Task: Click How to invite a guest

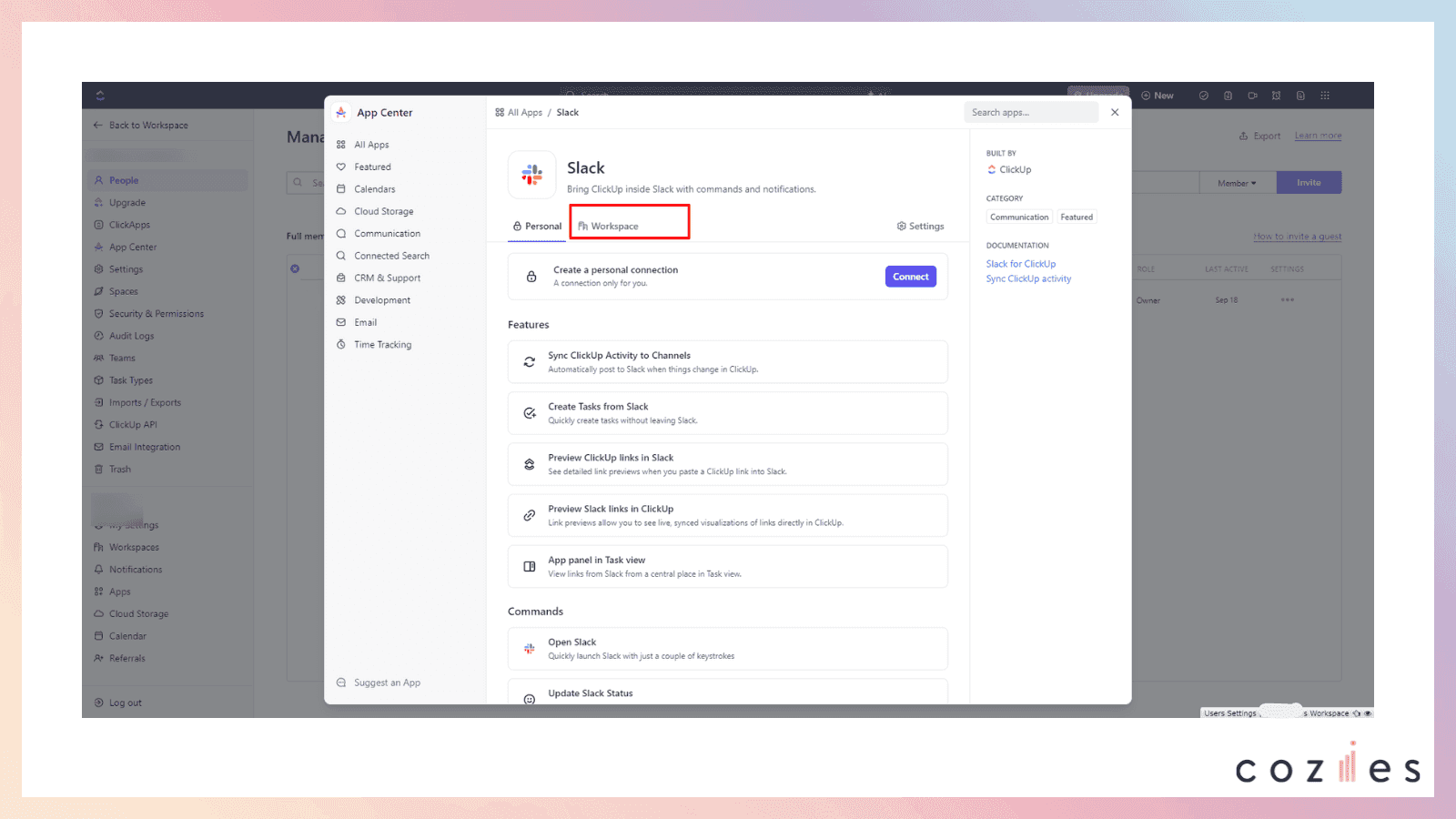Action: (x=1297, y=237)
